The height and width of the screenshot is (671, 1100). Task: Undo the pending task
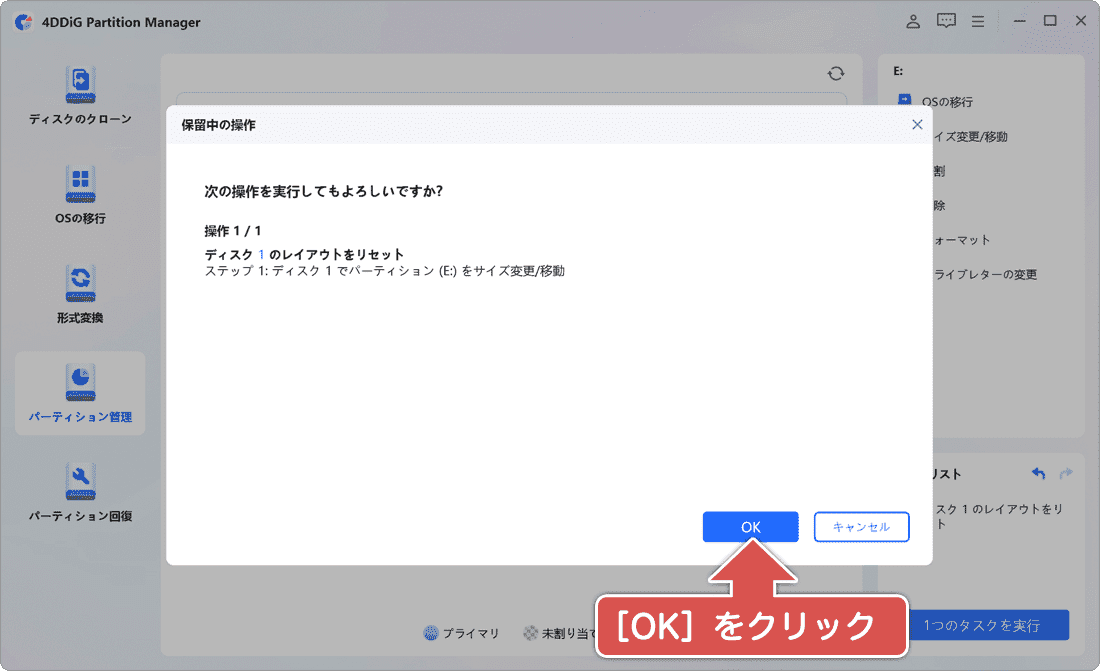point(1037,474)
